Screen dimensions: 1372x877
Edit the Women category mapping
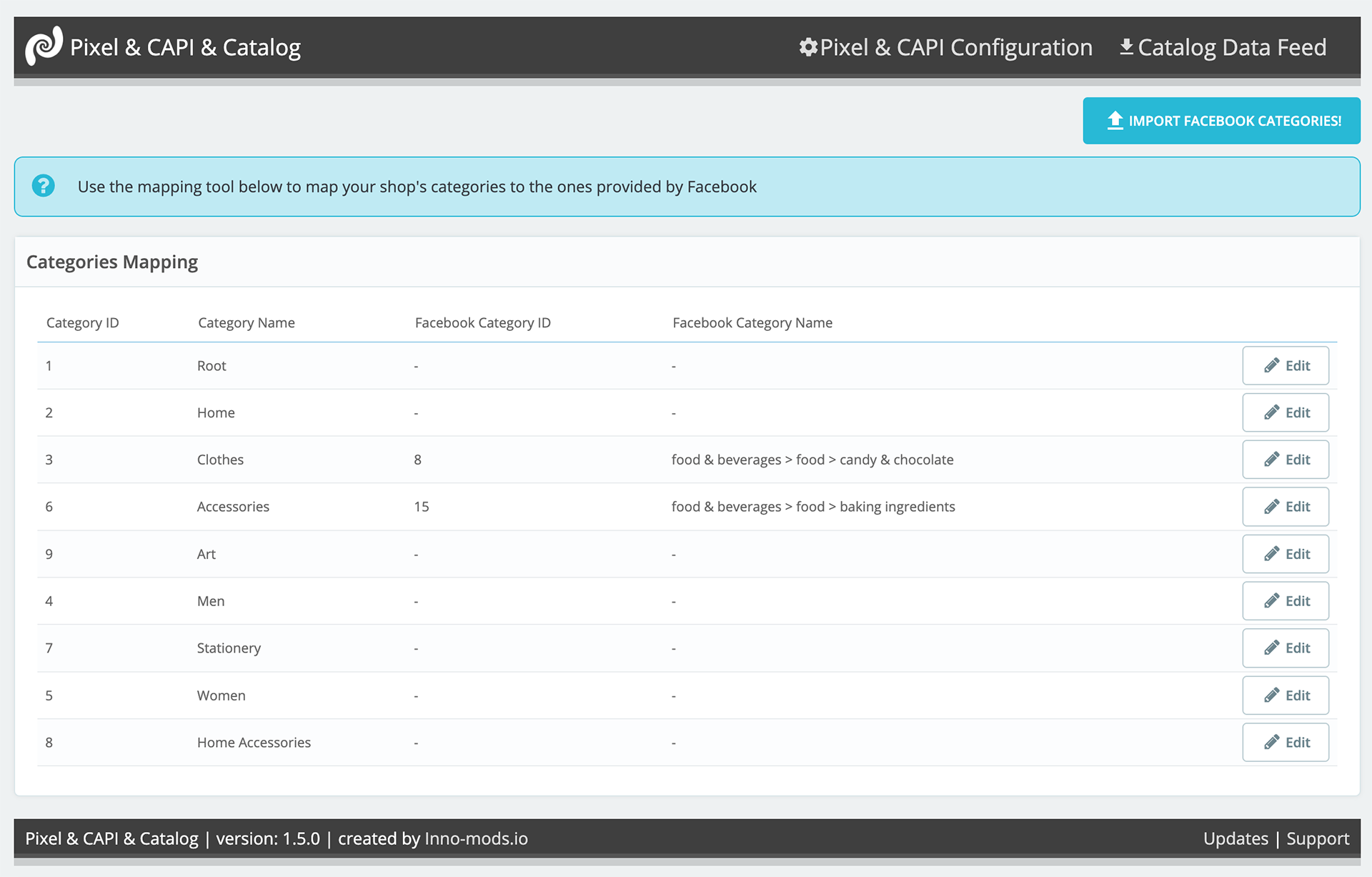tap(1285, 695)
